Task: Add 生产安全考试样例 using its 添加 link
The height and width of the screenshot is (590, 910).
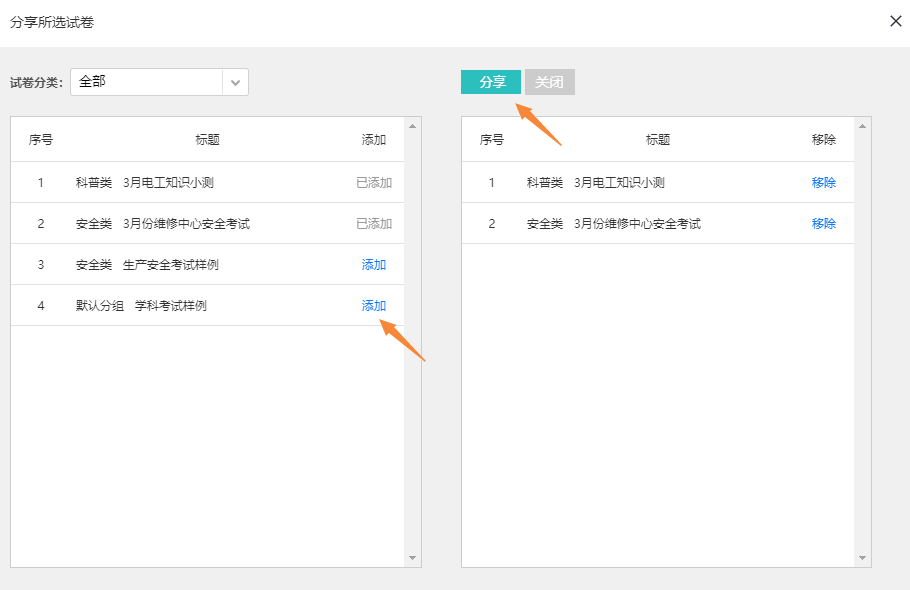Action: pos(373,265)
